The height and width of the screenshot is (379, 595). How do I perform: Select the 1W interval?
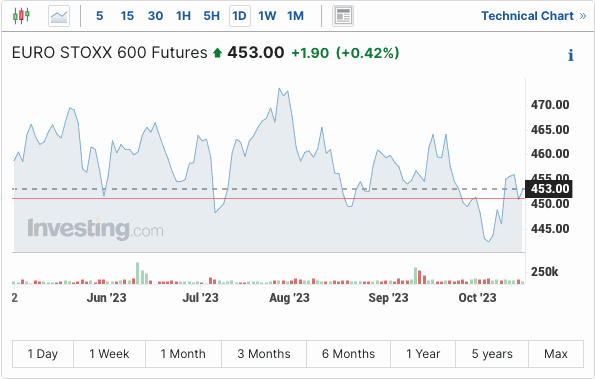point(267,16)
